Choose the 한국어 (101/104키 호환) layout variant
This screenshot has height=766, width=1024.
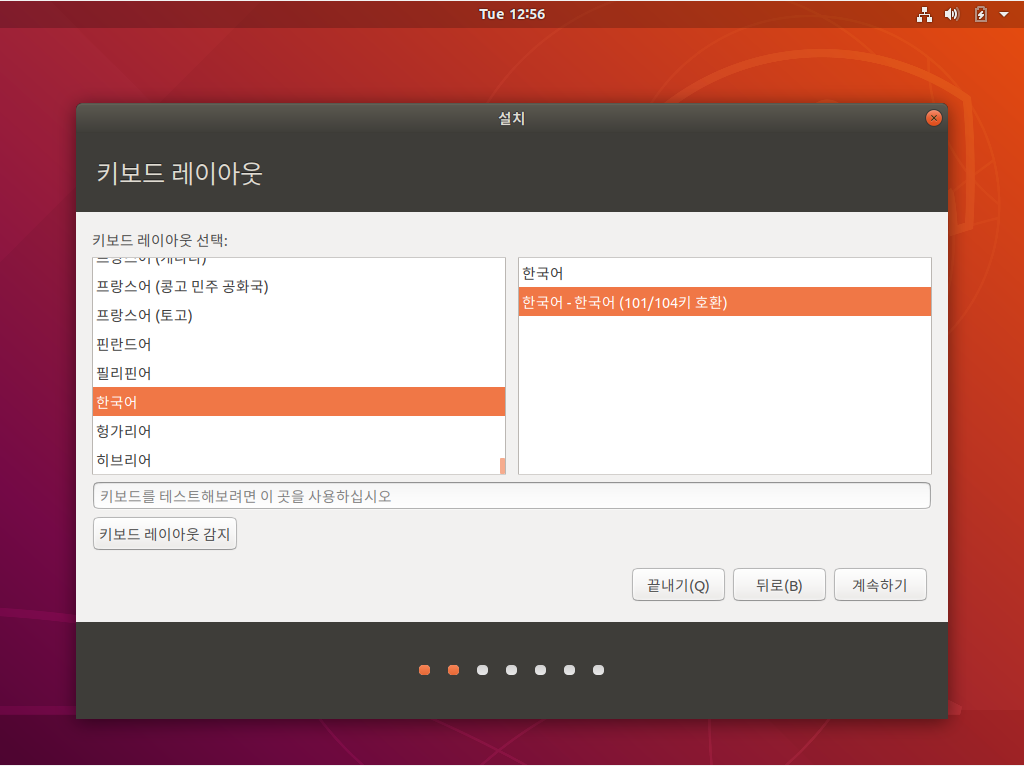724,301
